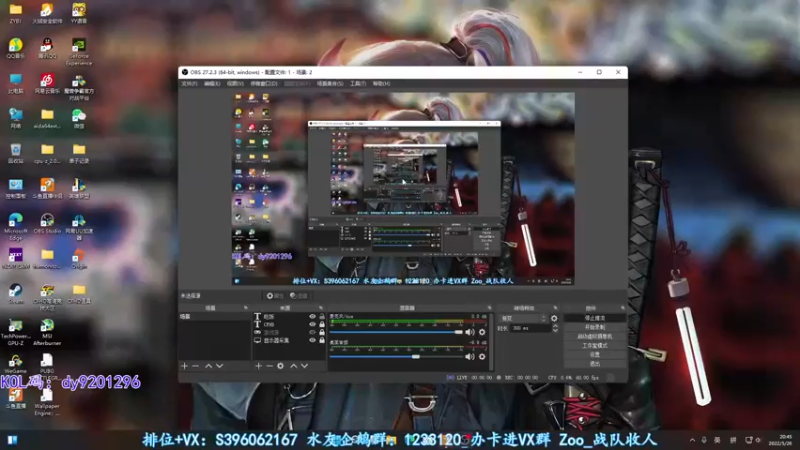Open the scene transition type combo box
Viewport: 800px width, 450px height.
point(523,318)
